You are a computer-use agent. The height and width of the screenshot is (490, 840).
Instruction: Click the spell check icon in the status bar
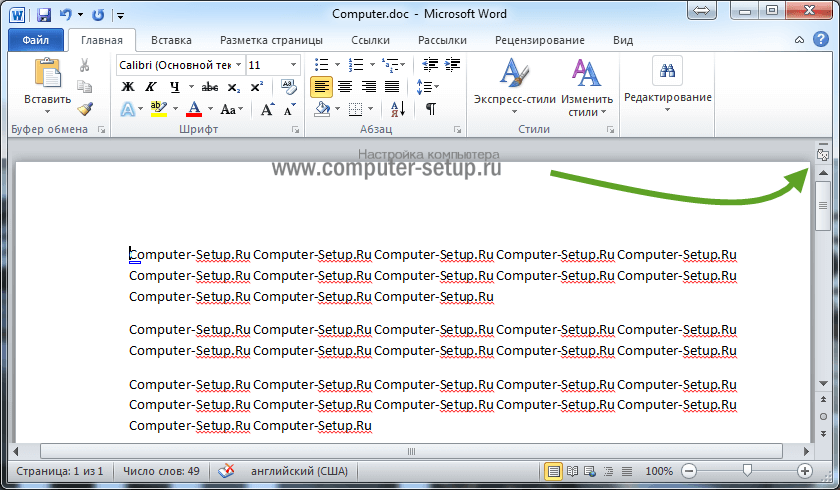click(x=227, y=471)
